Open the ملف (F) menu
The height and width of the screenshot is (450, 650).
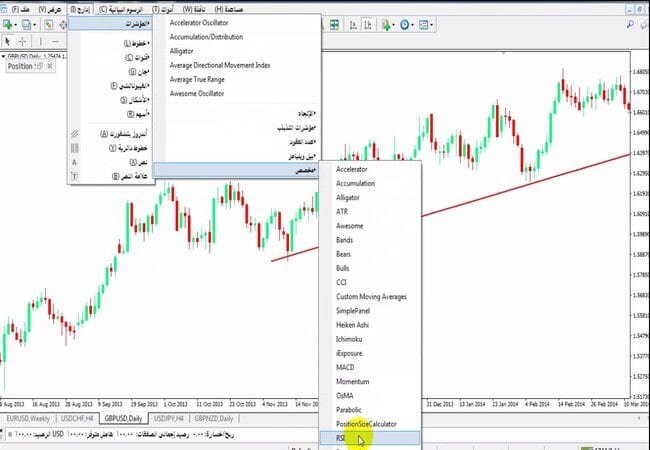(x=20, y=9)
